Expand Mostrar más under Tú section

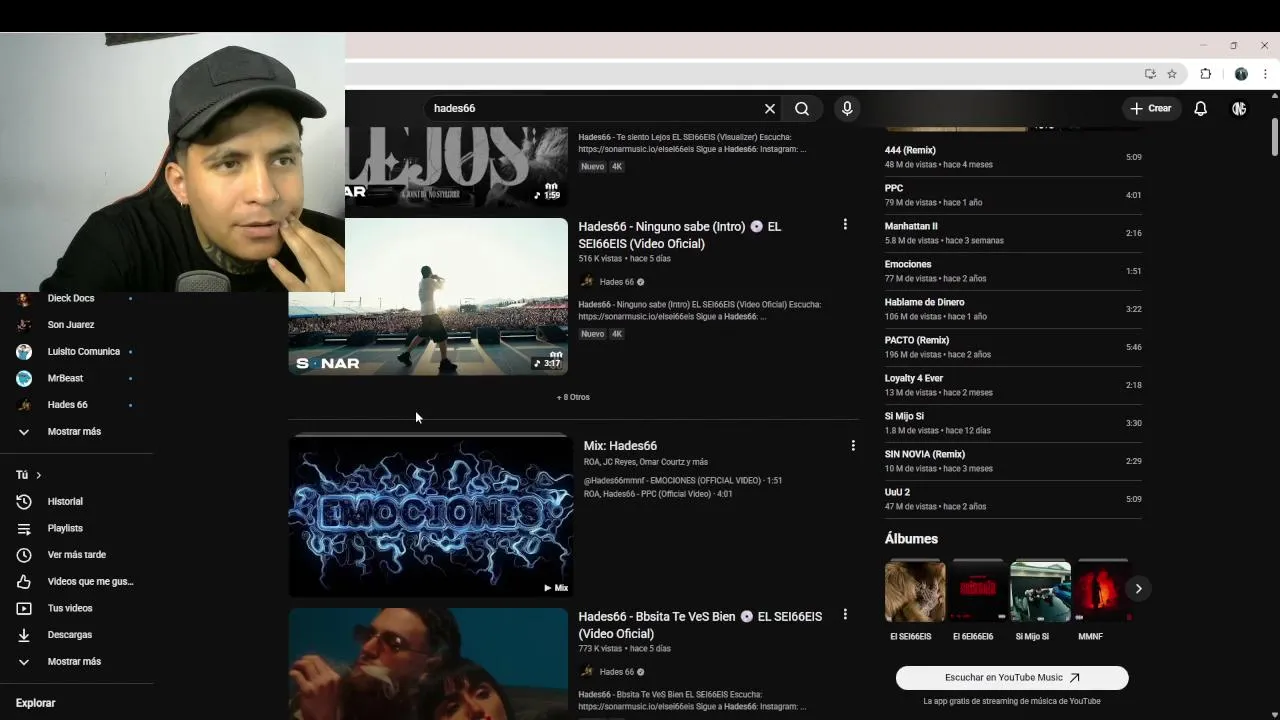pos(76,662)
